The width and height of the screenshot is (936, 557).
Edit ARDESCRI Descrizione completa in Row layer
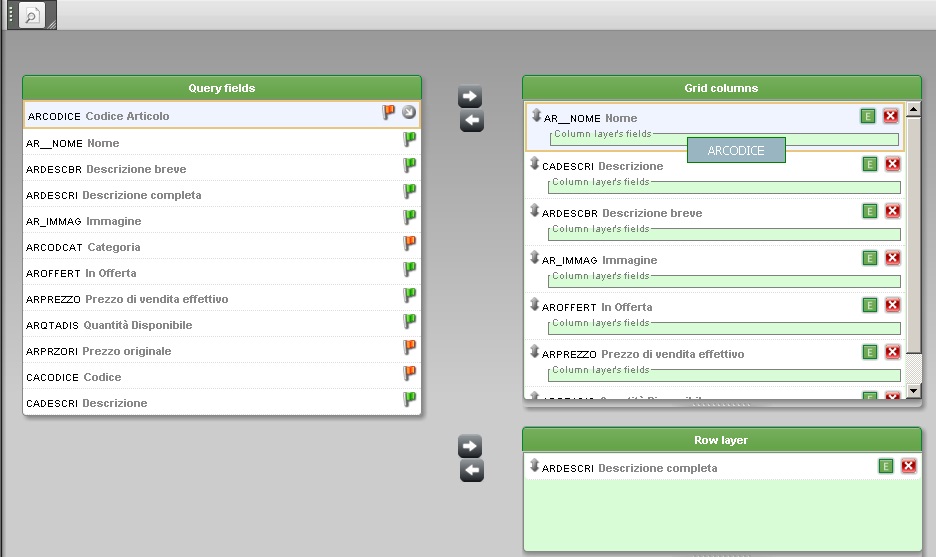click(885, 466)
